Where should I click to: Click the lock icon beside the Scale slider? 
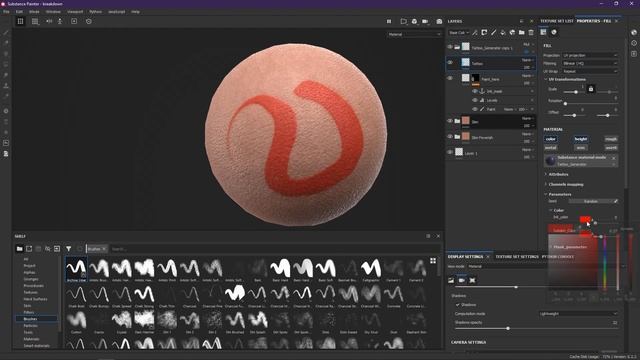[x=591, y=89]
